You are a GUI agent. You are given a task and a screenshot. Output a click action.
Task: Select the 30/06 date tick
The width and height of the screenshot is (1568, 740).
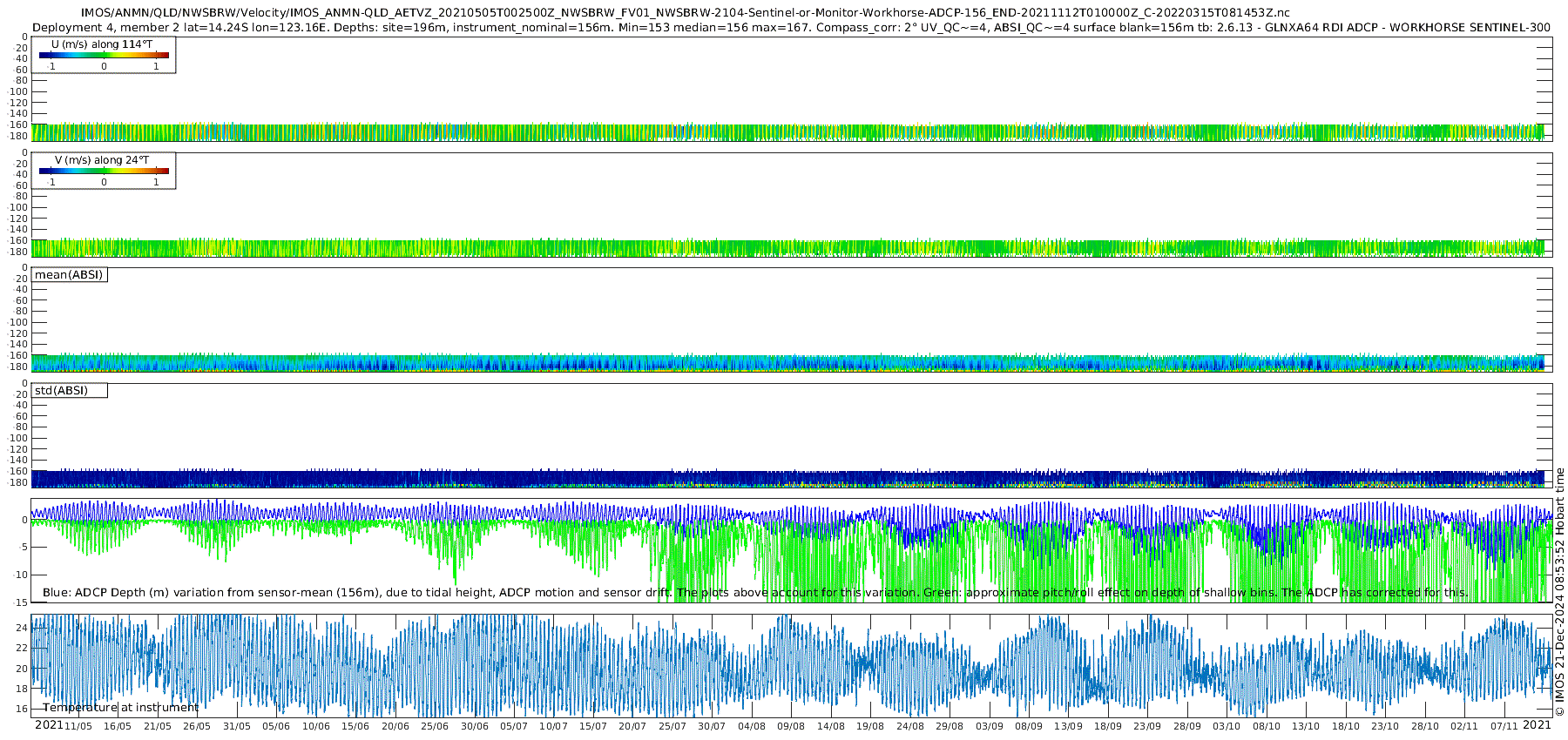point(474,726)
